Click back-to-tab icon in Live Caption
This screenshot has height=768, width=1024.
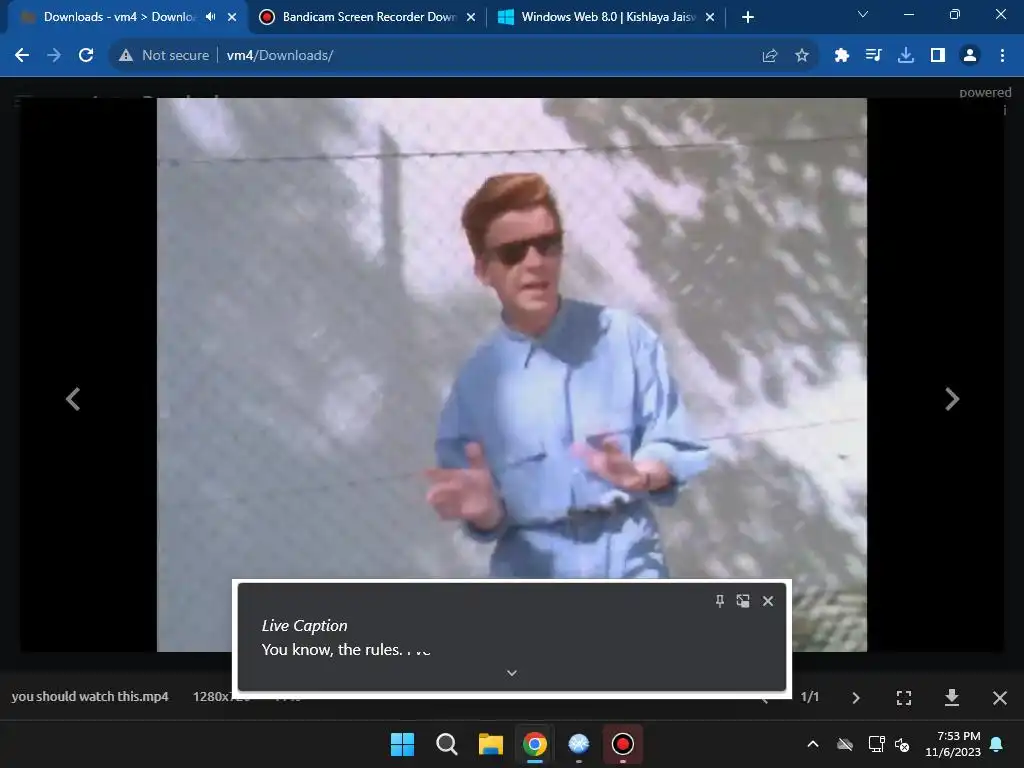pos(743,601)
